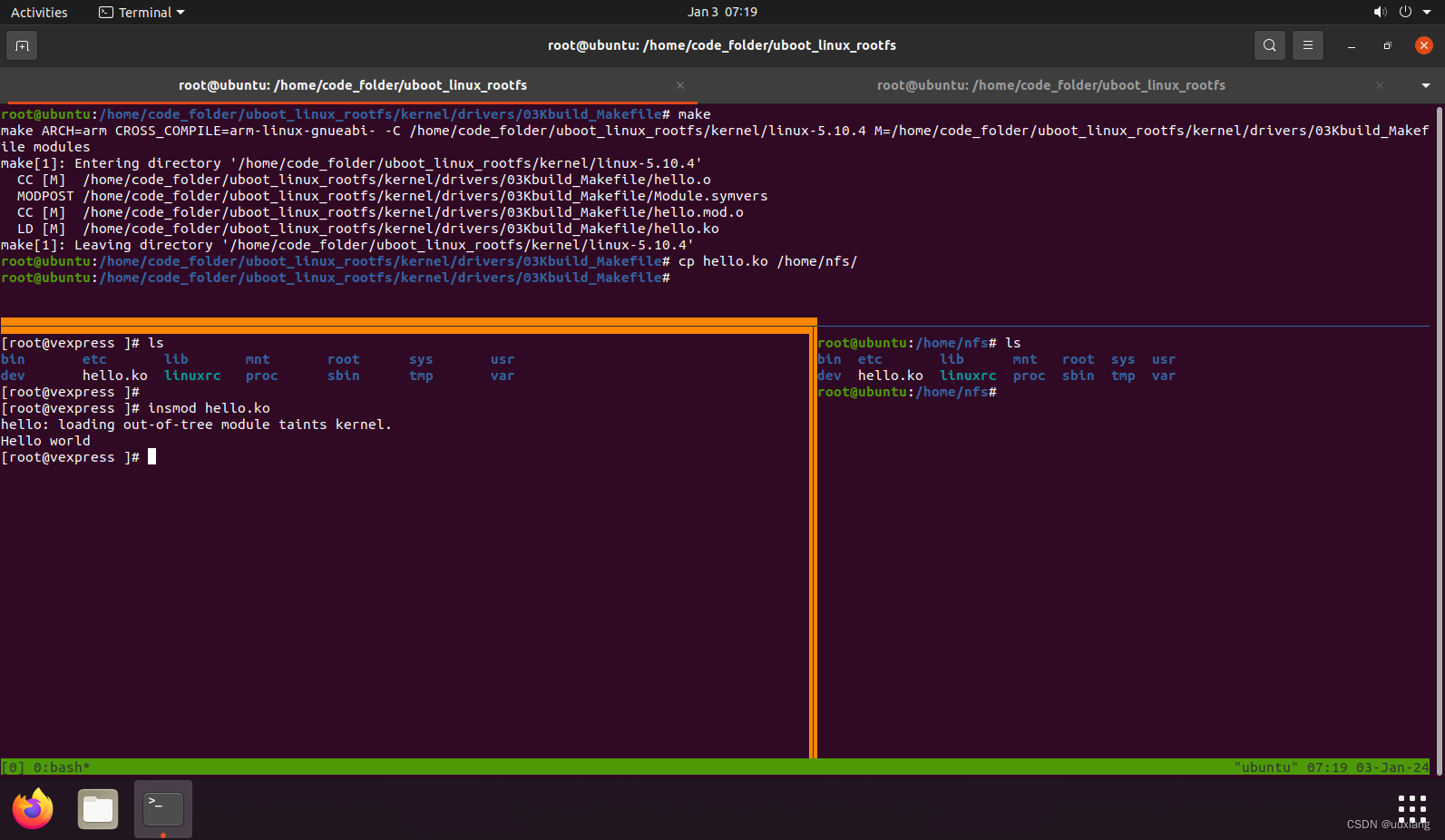Screen dimensions: 1445x840
Task: Click the volume icon in top bar
Action: coord(1380,12)
